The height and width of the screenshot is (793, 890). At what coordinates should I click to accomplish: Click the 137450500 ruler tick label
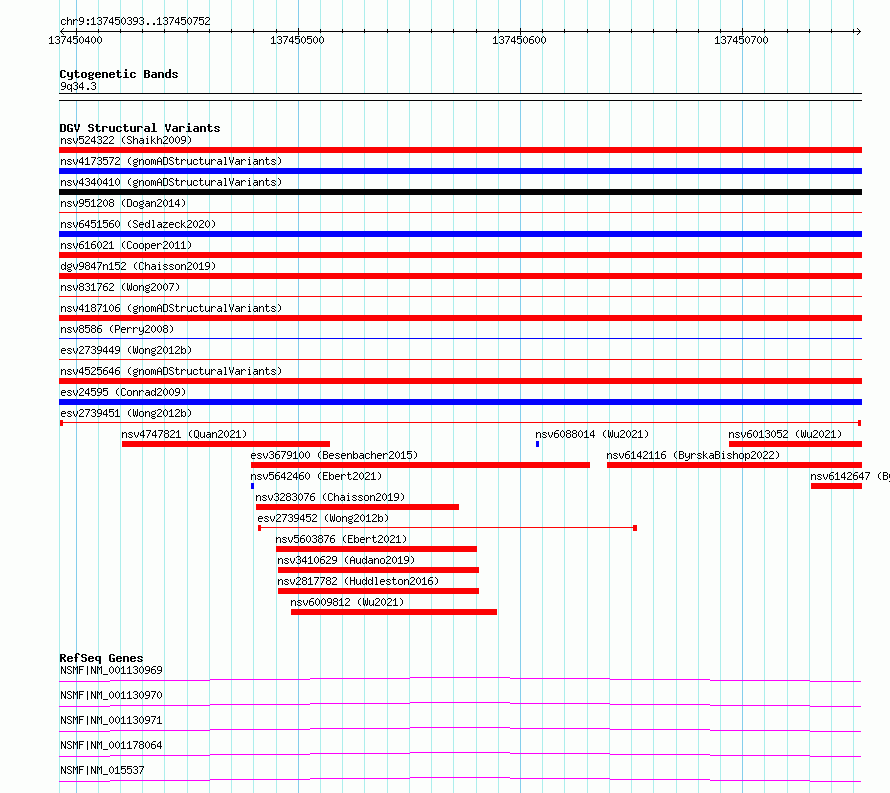tap(297, 40)
